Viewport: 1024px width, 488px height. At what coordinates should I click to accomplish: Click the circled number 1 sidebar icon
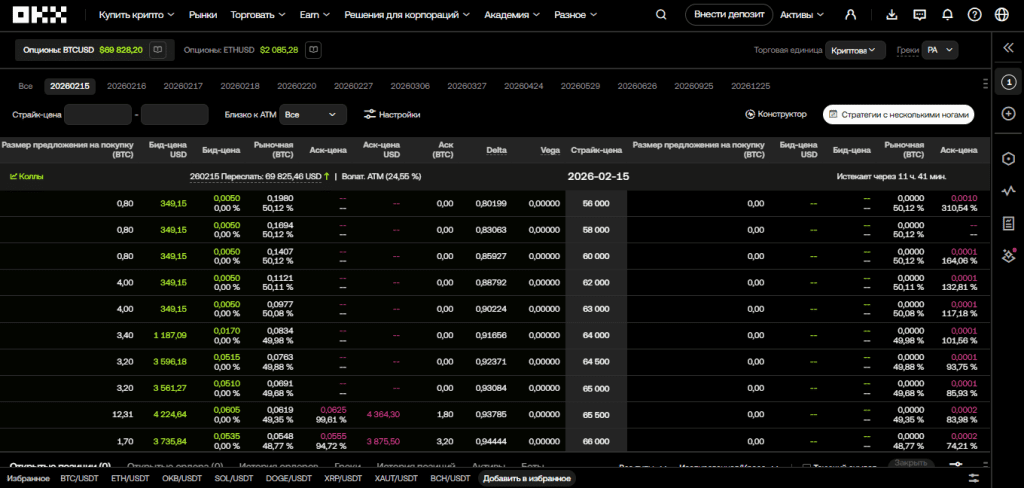(1008, 82)
